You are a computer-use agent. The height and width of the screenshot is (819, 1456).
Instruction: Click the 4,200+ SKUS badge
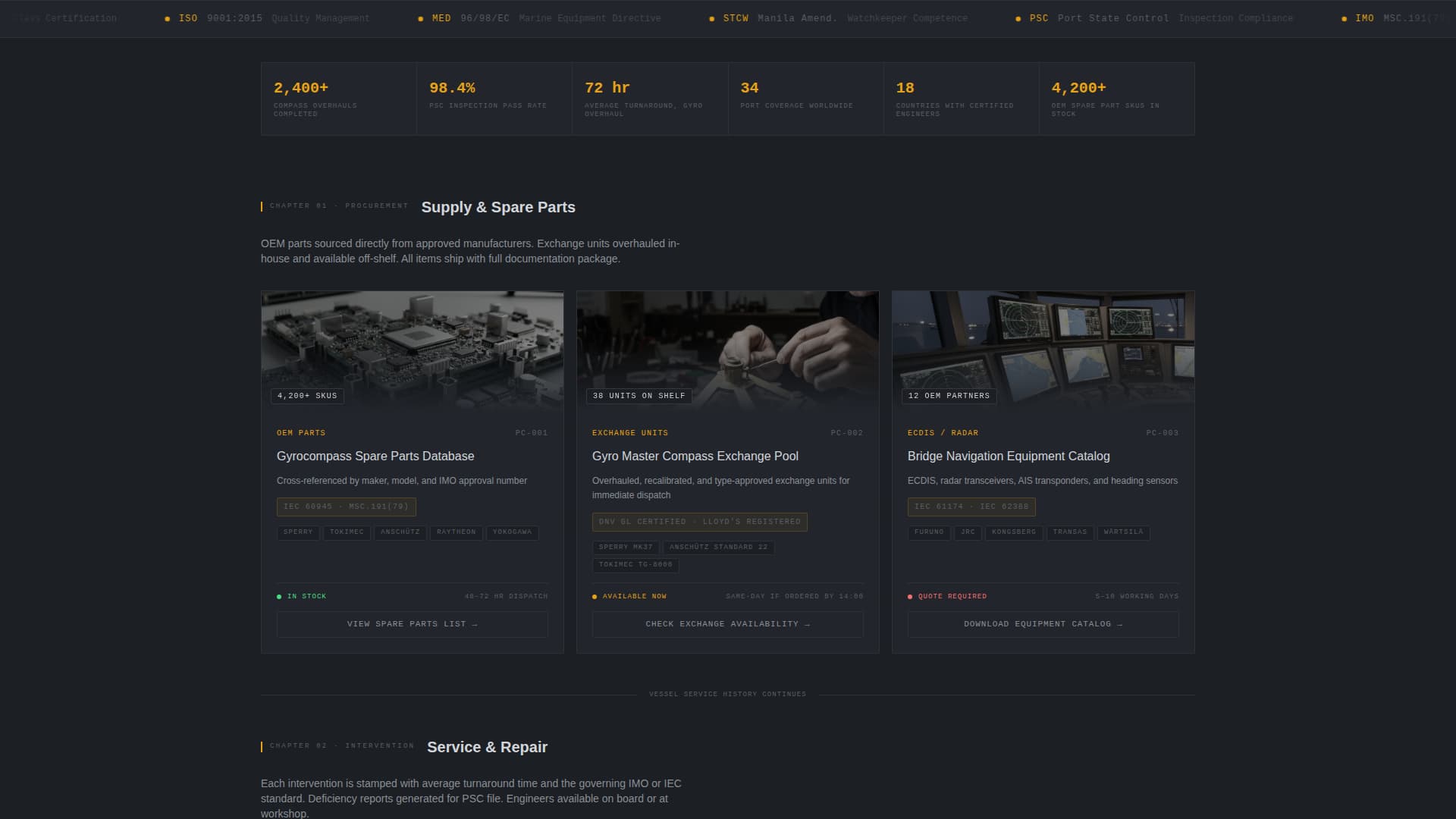306,395
